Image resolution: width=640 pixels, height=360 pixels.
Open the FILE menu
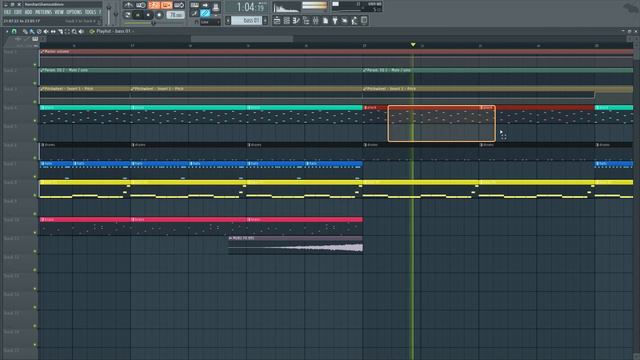tap(8, 12)
